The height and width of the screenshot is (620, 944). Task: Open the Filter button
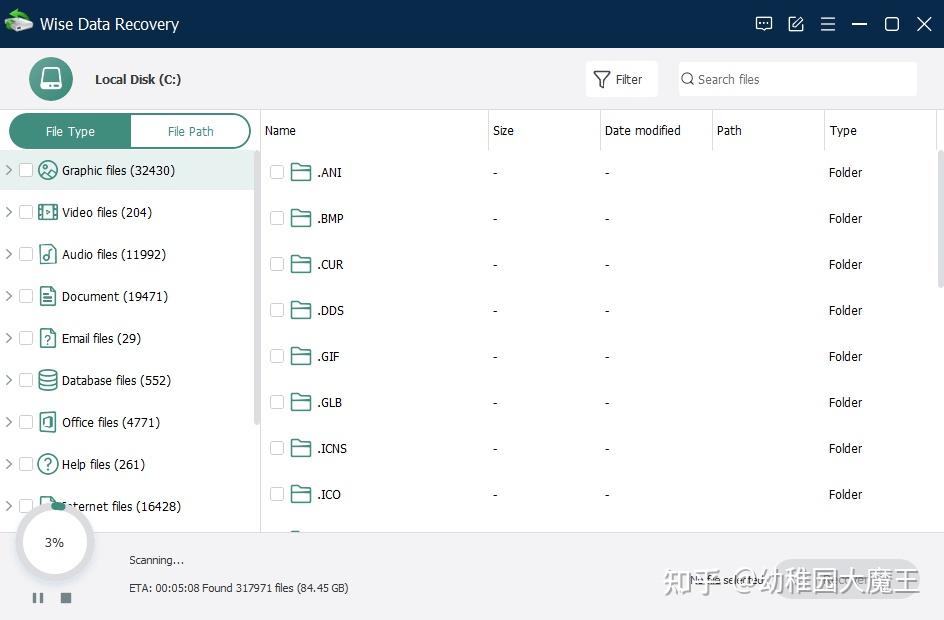coord(621,79)
